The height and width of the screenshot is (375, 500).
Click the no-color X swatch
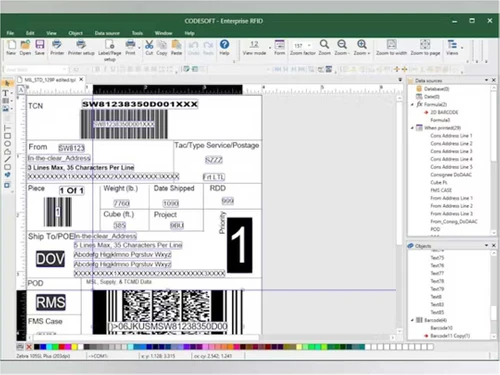click(x=29, y=347)
